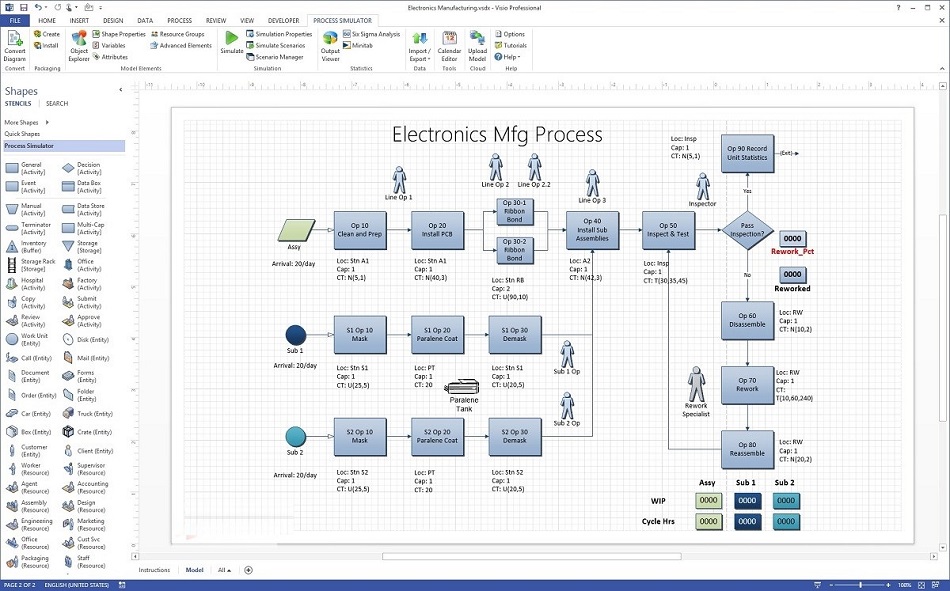Click Shape Properties in Model Elements
The height and width of the screenshot is (591, 950).
point(119,35)
